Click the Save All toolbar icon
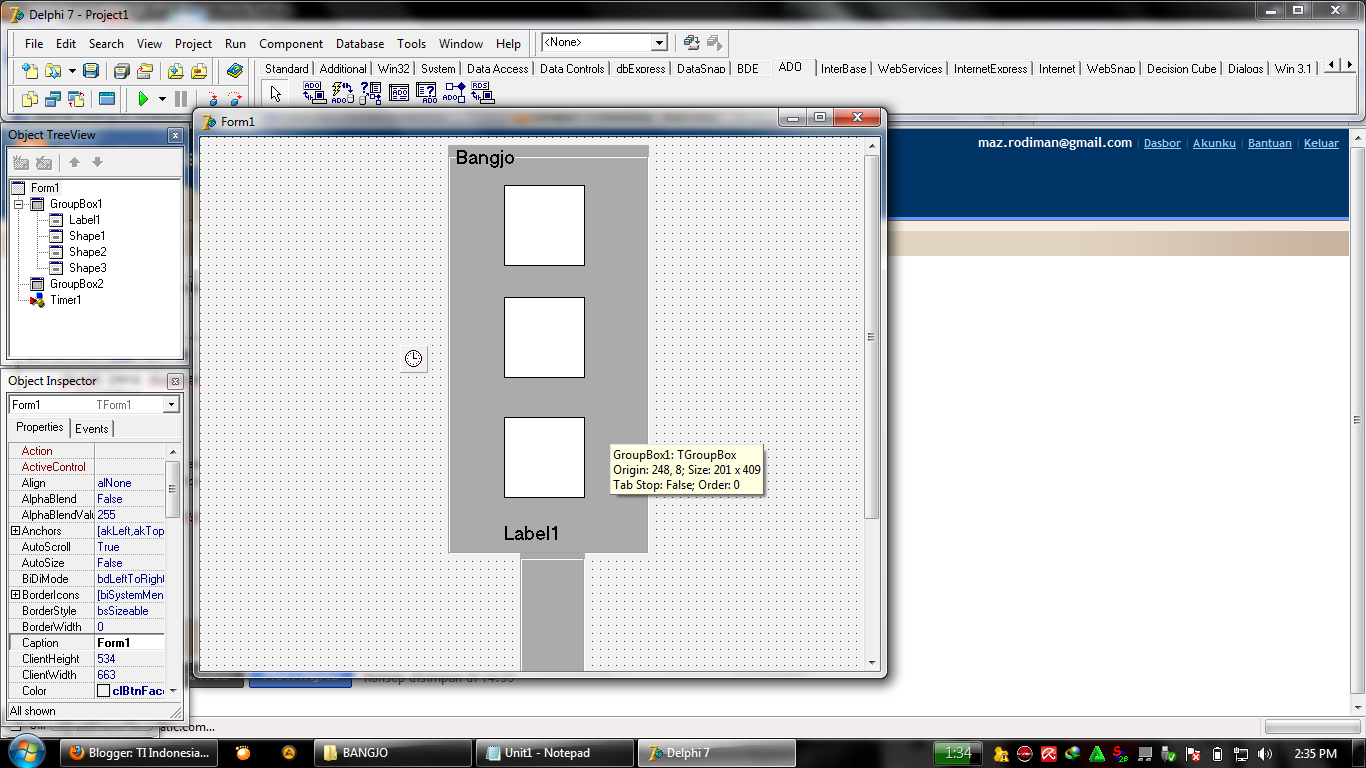The width and height of the screenshot is (1366, 768). click(122, 71)
